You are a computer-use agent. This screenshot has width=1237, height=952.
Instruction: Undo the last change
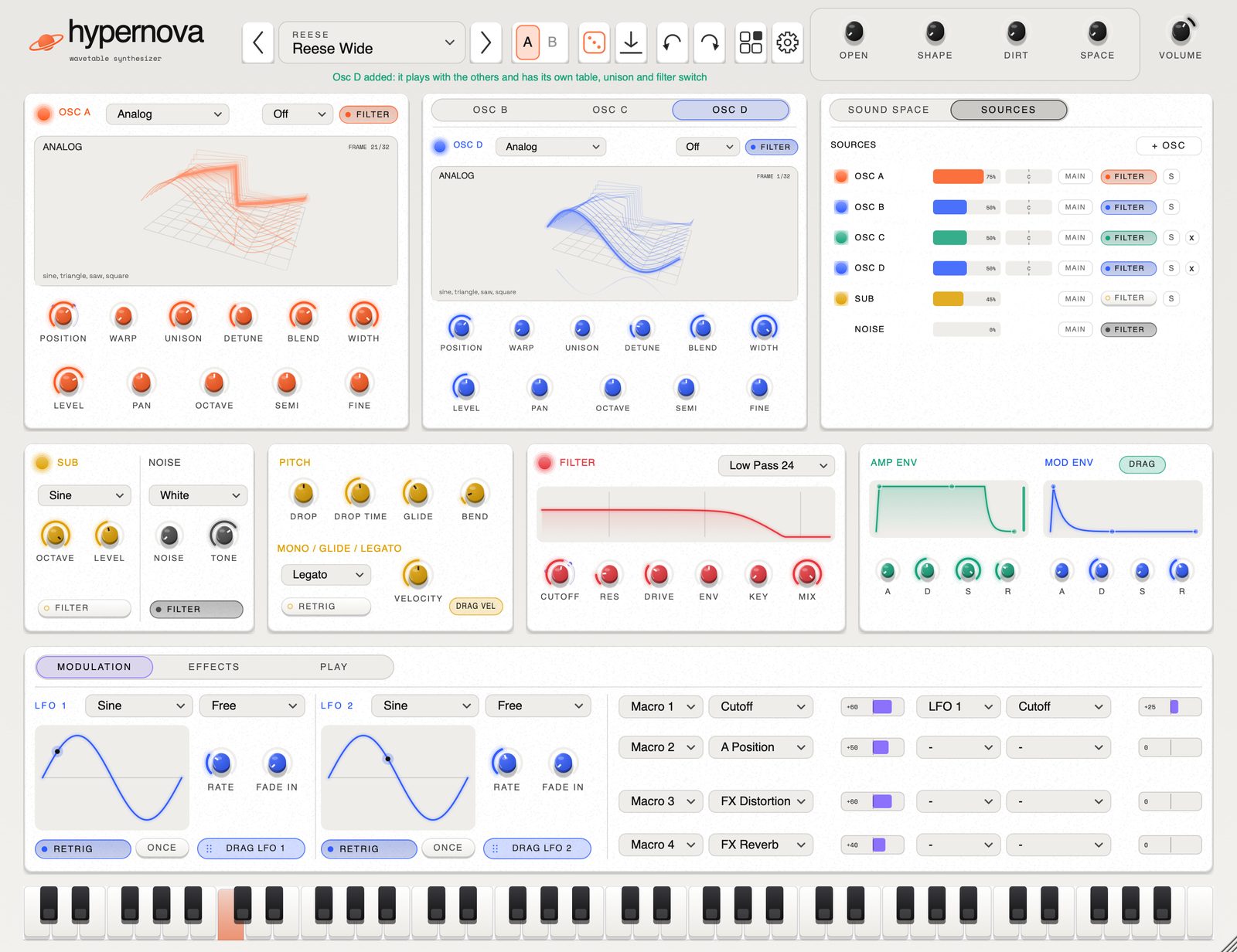[672, 42]
